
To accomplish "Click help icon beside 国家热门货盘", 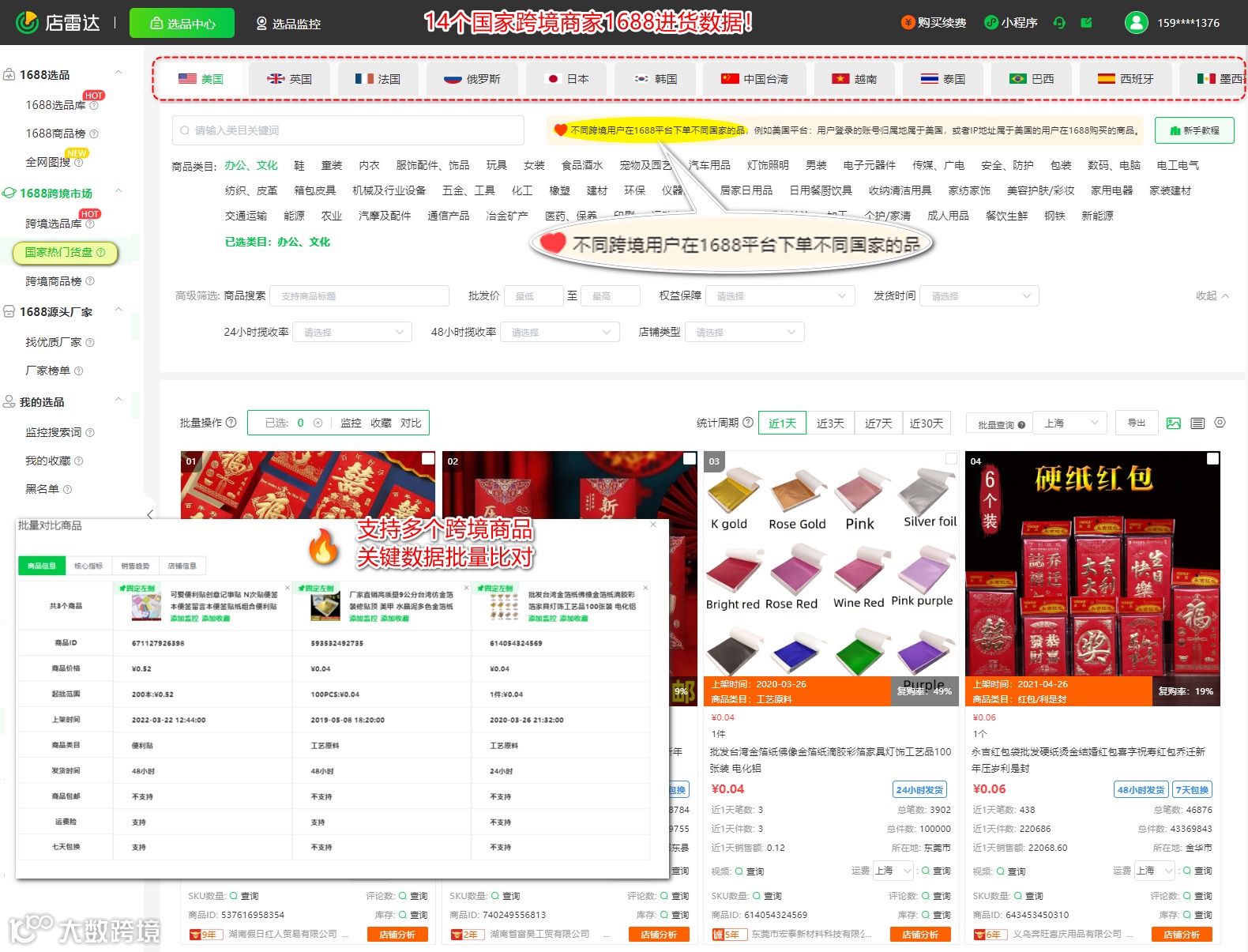I will click(100, 252).
